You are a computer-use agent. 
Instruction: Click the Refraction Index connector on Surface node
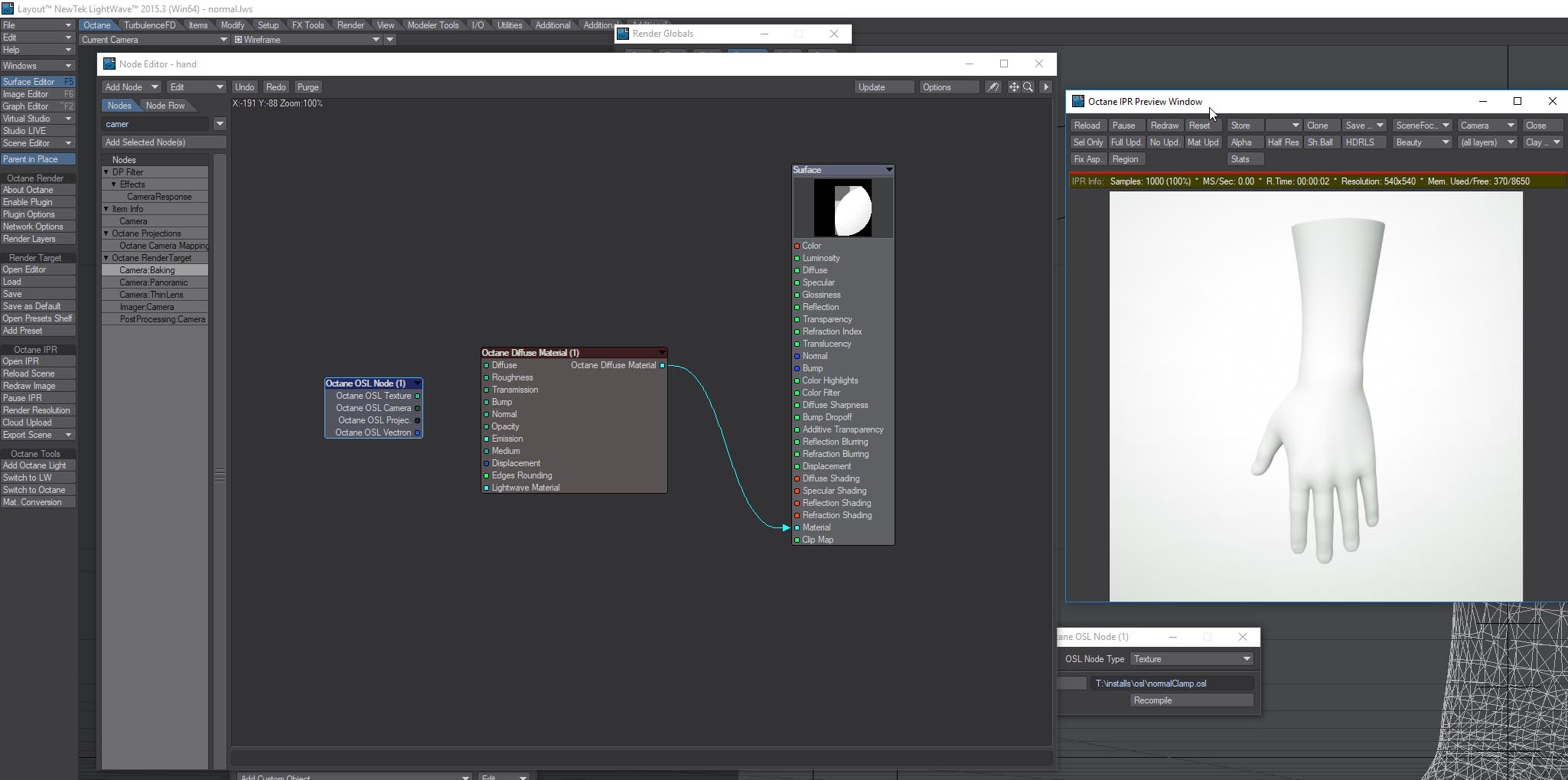(x=797, y=332)
